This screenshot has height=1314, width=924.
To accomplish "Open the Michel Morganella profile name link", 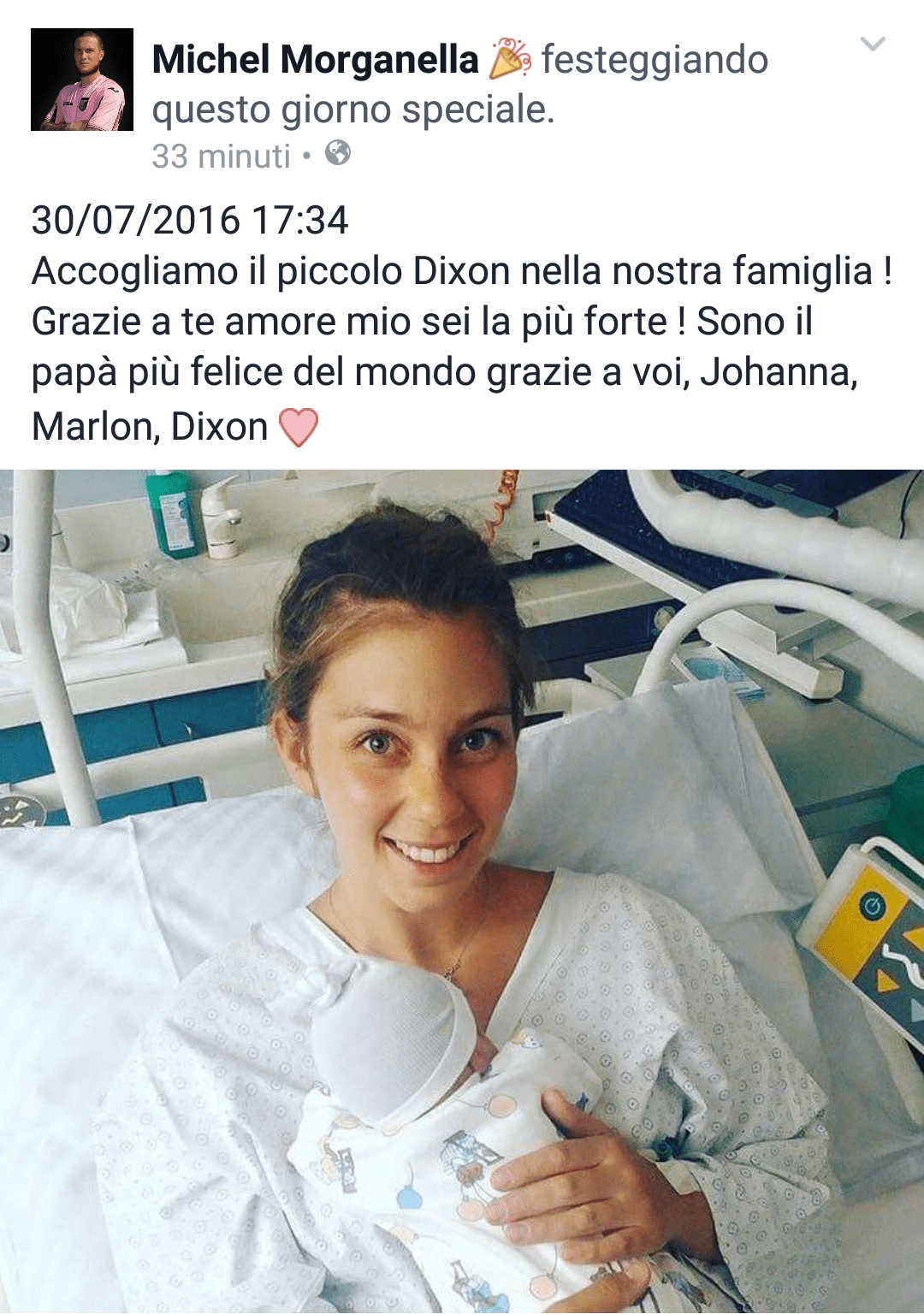I will click(315, 60).
